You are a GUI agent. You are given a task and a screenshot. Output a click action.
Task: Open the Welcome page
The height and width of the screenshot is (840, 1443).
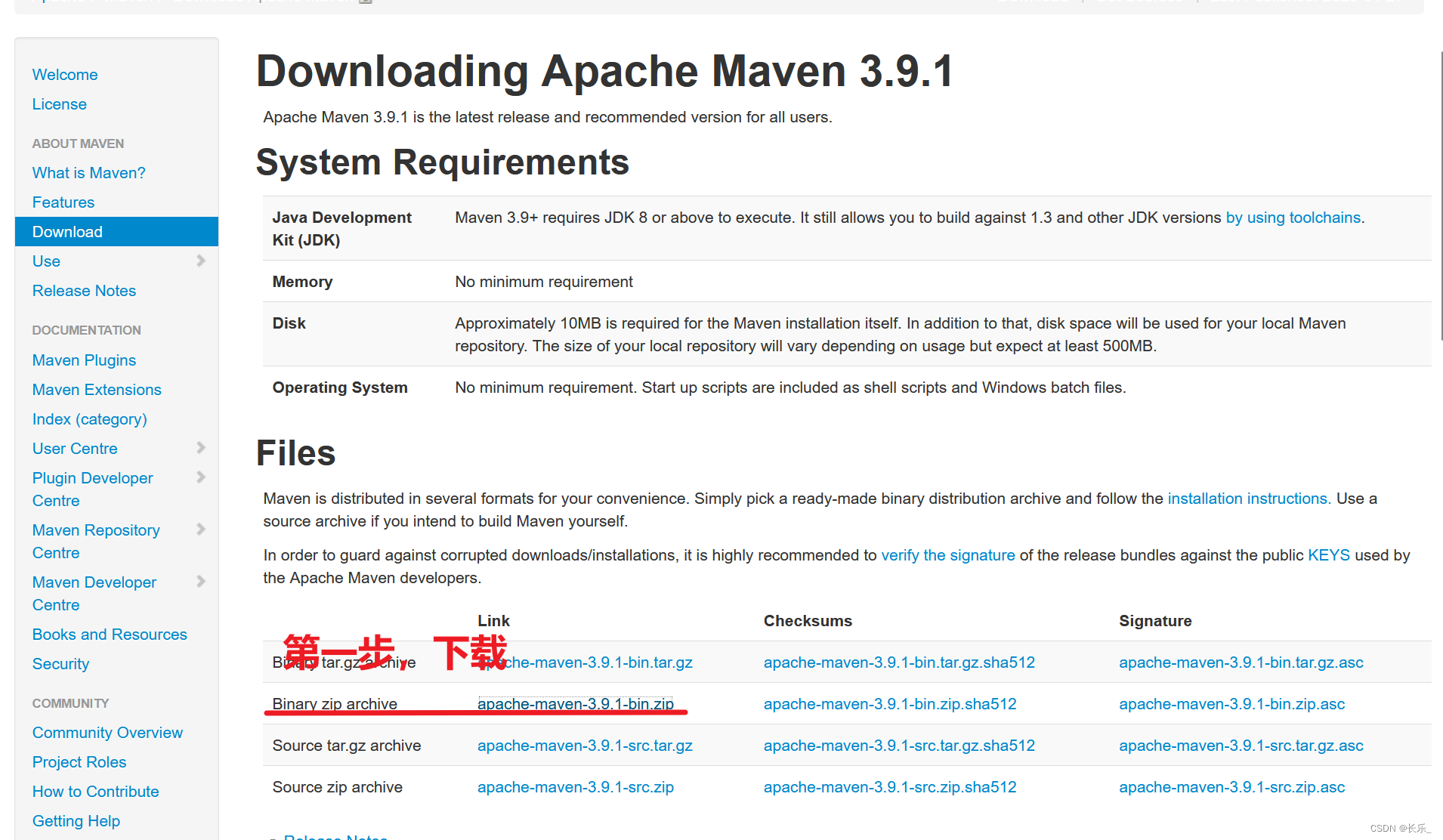tap(65, 75)
